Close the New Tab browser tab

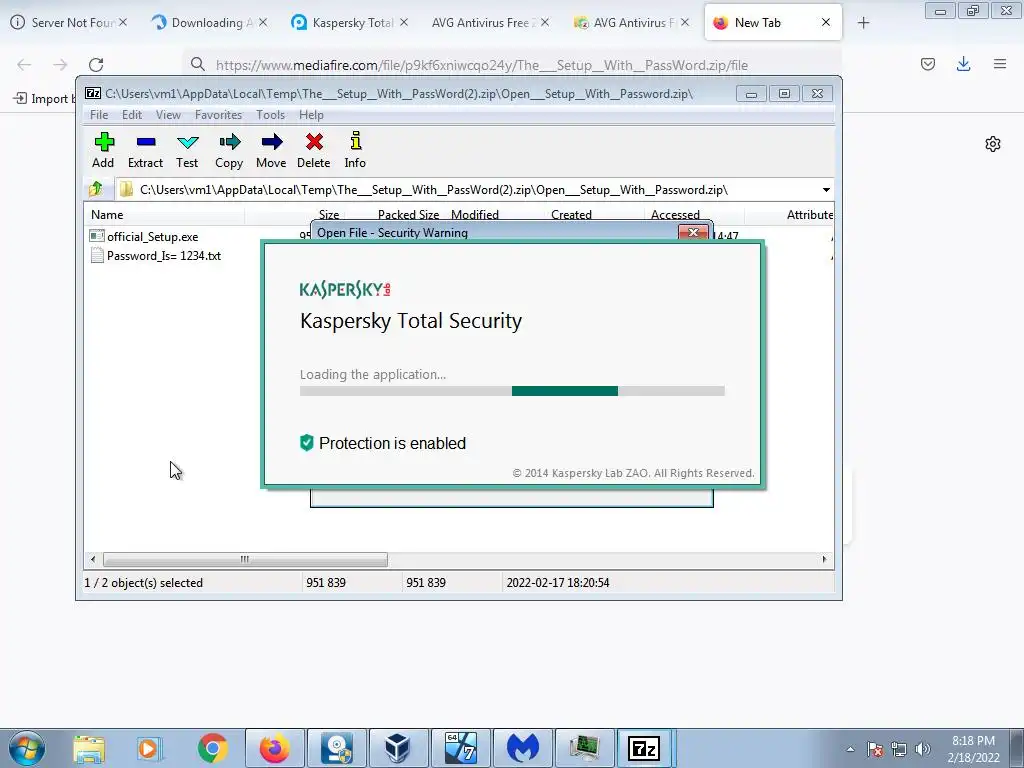point(825,23)
